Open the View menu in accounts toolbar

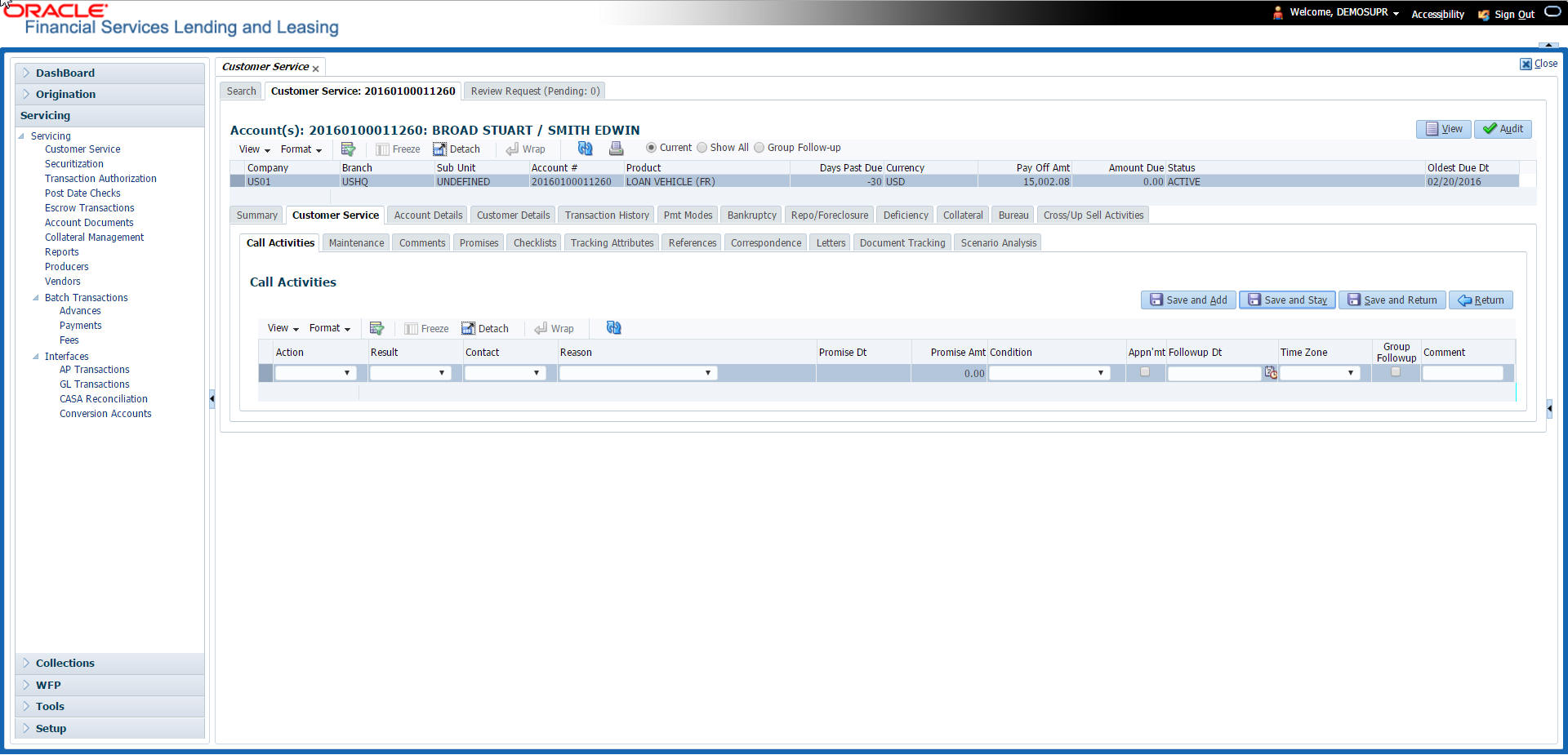[x=254, y=149]
